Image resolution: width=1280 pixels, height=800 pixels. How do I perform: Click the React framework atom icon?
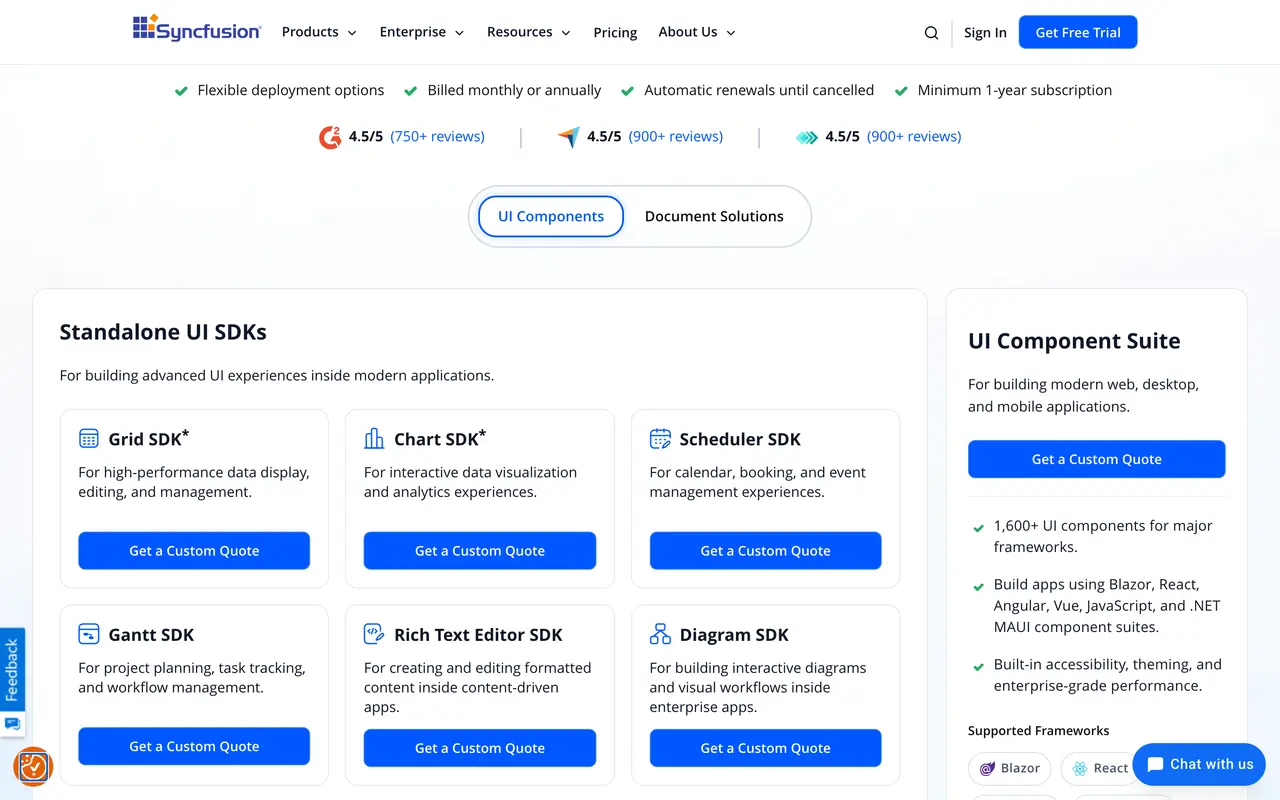(1080, 768)
